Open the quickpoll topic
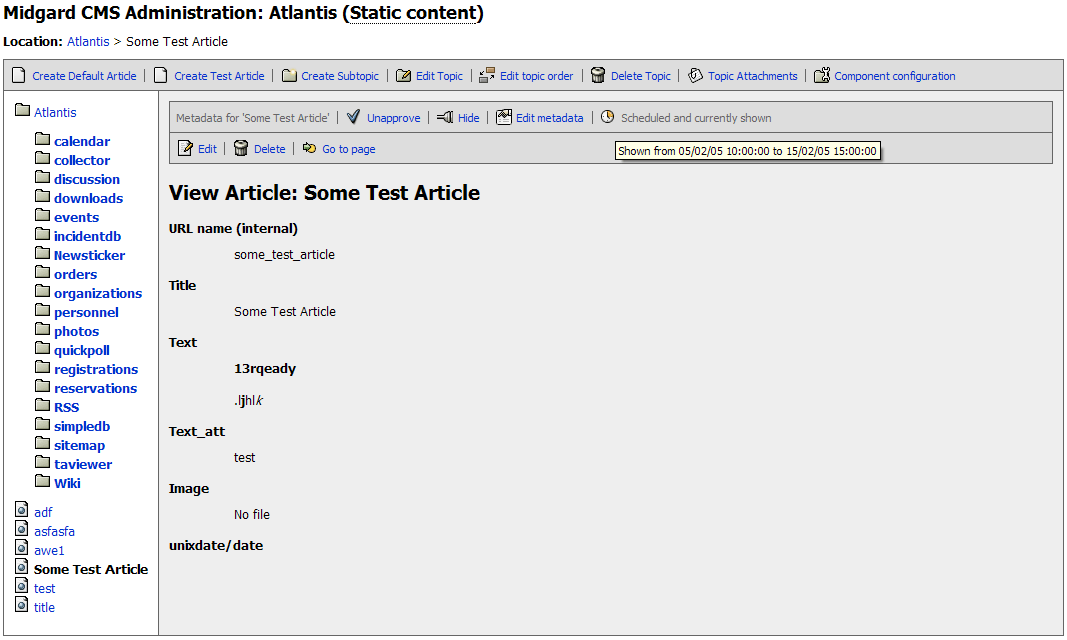 coord(82,351)
